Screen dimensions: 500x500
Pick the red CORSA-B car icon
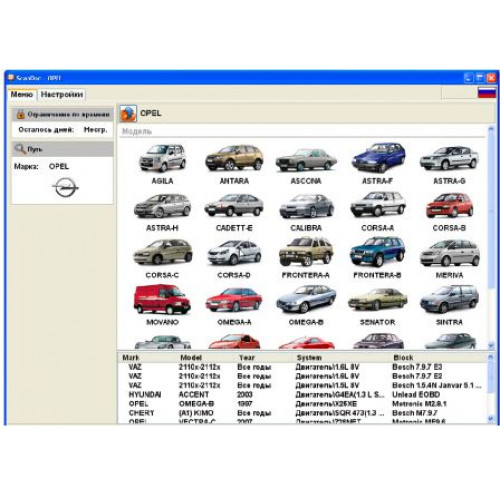pos(449,205)
